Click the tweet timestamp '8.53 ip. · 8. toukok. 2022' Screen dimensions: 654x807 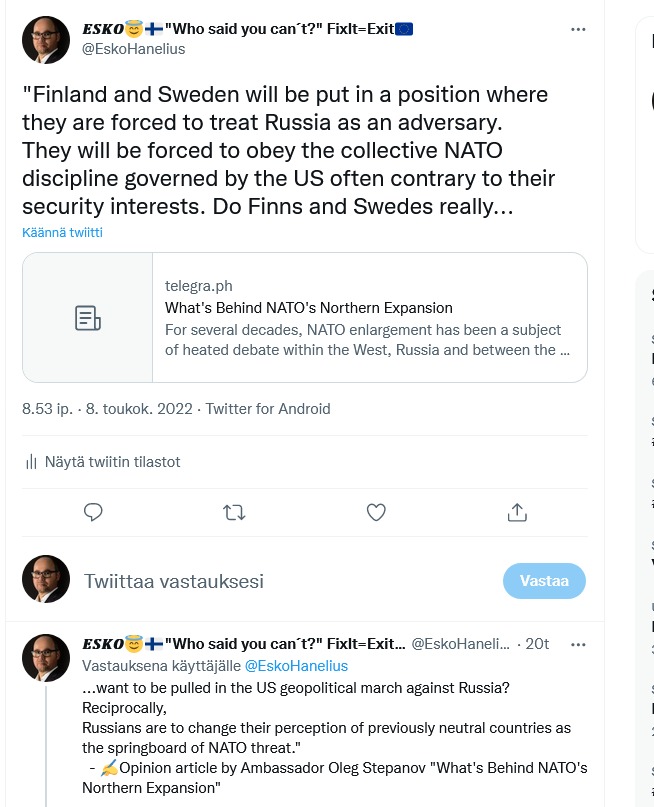pos(109,408)
